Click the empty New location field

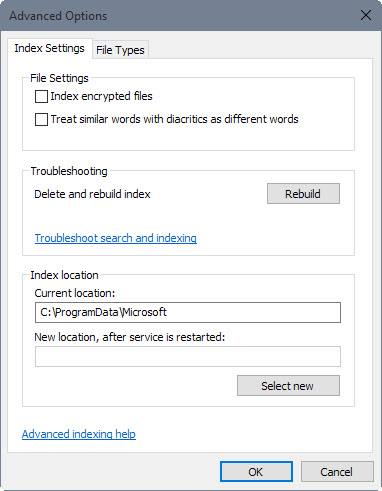pyautogui.click(x=188, y=356)
